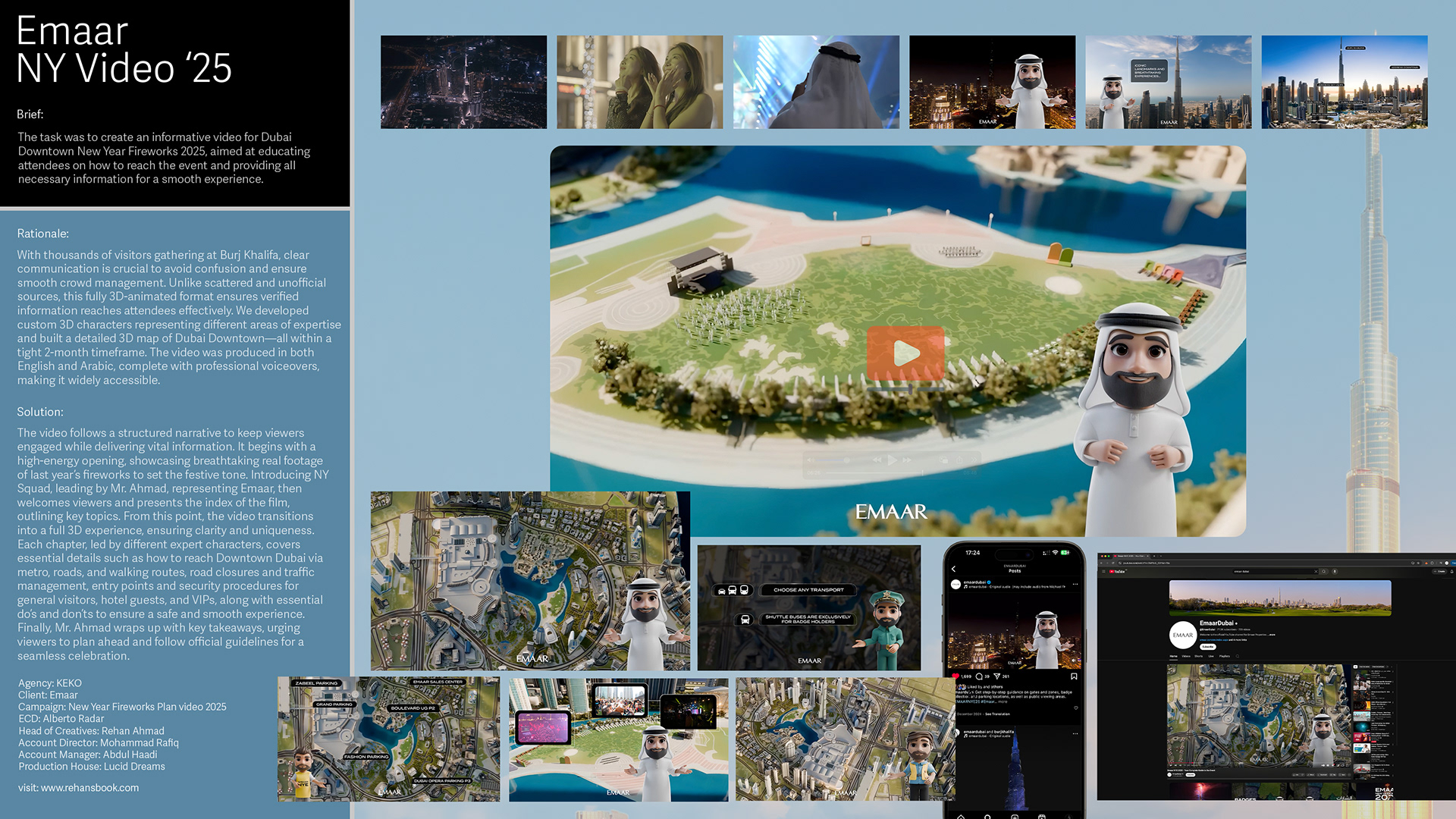Open the three-dots menu on burjkhalifa post

(1075, 734)
